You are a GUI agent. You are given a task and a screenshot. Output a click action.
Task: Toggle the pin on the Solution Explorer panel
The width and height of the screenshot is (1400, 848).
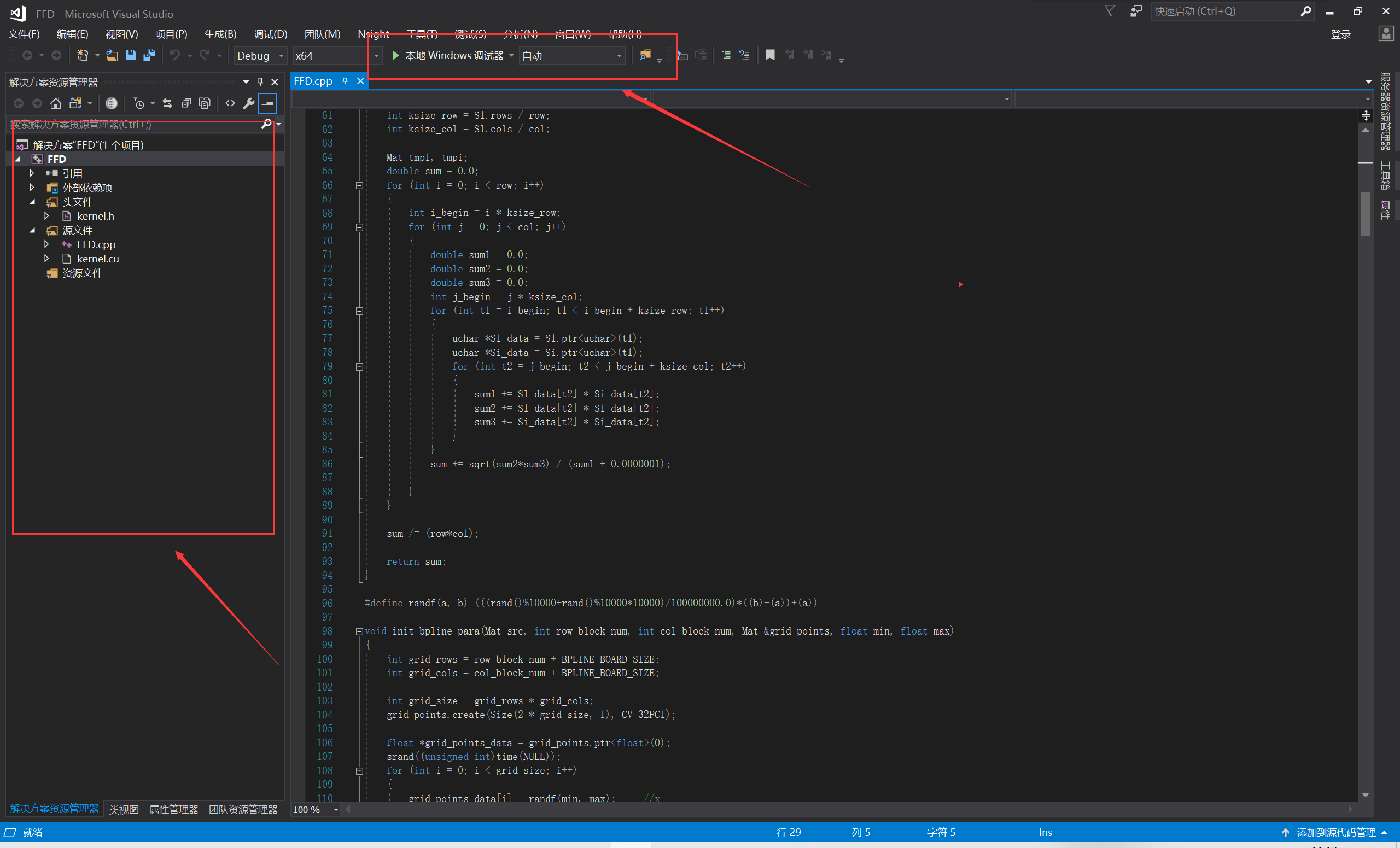coord(260,82)
